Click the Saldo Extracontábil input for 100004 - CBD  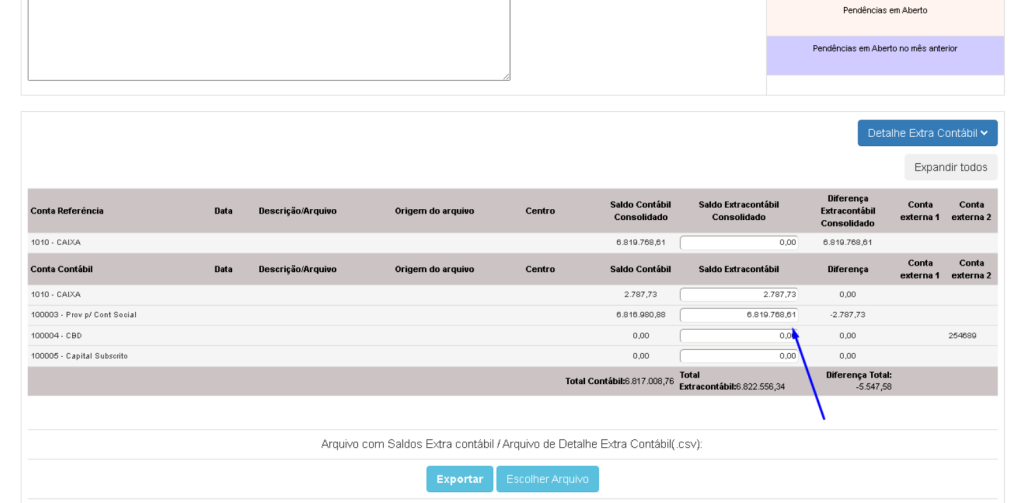(x=738, y=336)
